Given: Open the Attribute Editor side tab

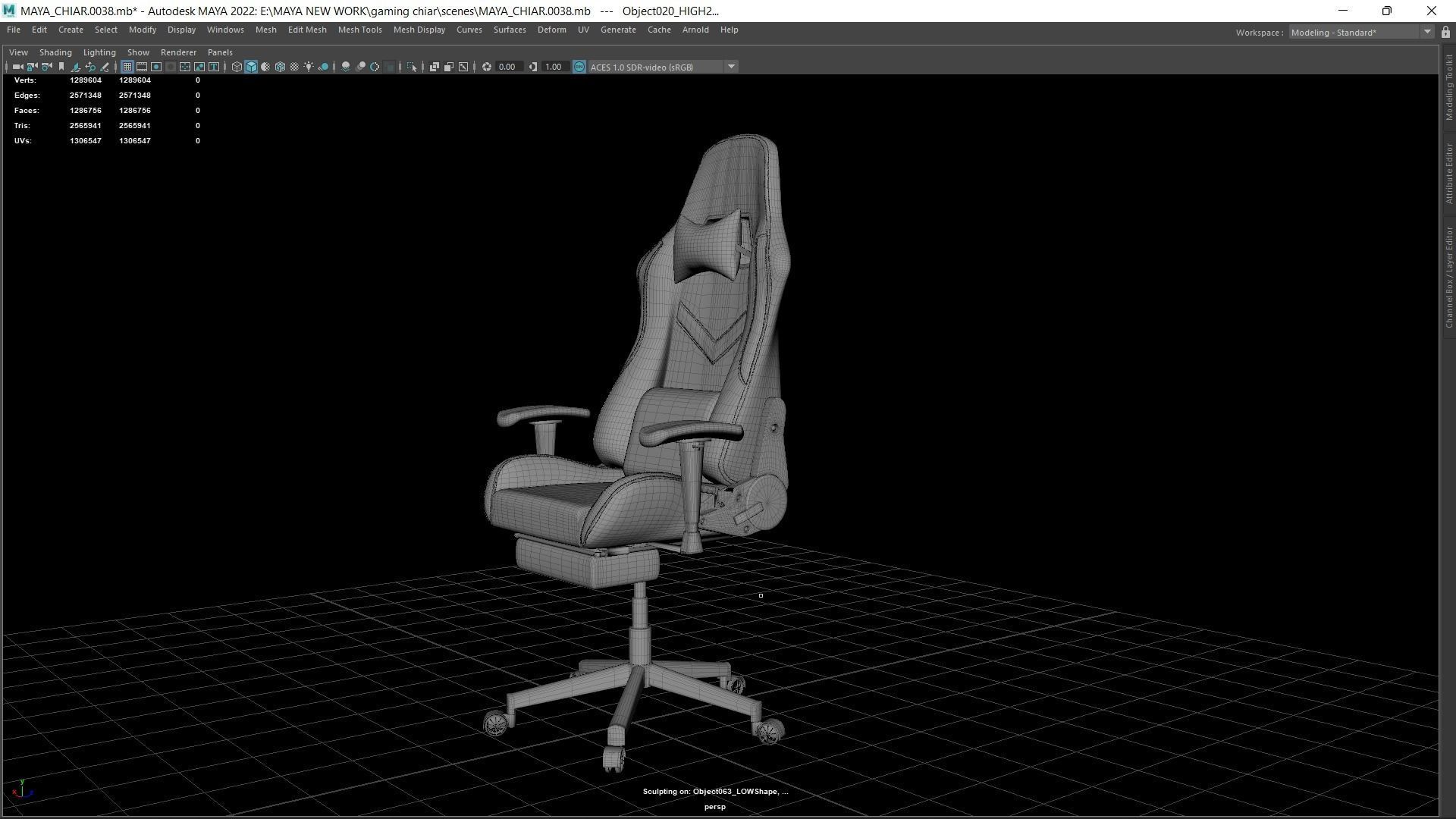Looking at the screenshot, I should coord(1448,174).
